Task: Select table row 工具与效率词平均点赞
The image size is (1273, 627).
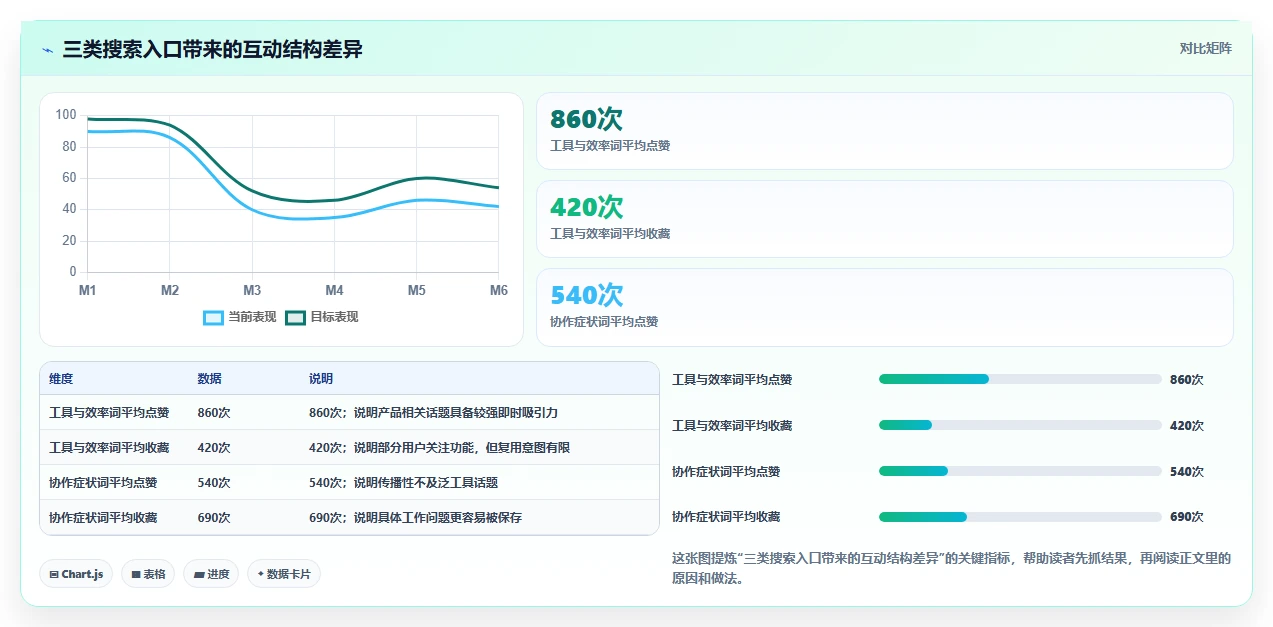Action: pyautogui.click(x=349, y=412)
